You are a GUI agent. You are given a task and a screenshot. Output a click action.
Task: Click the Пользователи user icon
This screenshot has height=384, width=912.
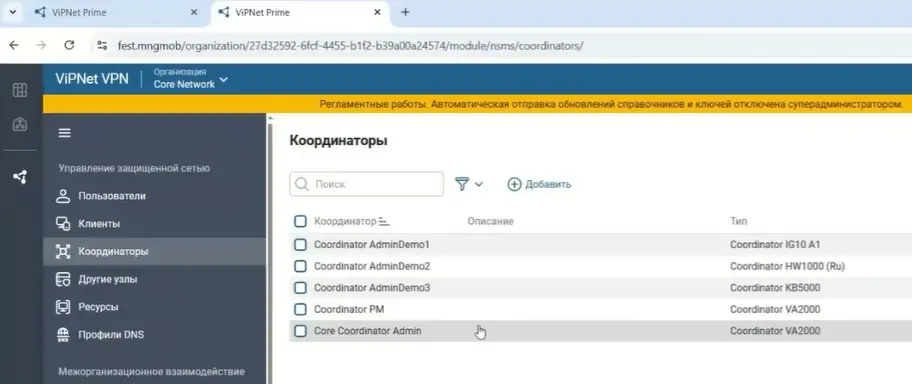tap(63, 196)
